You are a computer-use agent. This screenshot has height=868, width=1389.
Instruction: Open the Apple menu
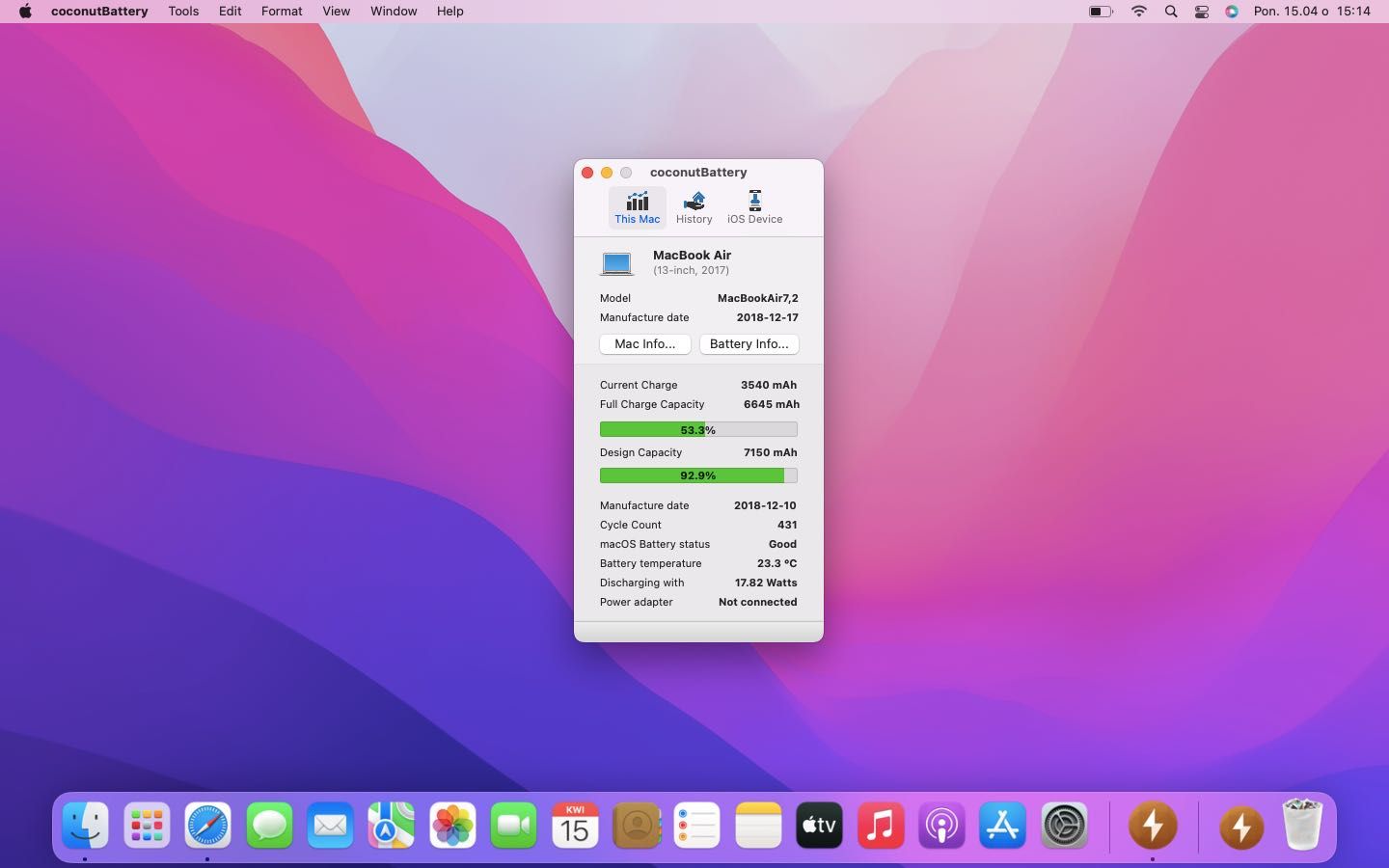tap(25, 12)
